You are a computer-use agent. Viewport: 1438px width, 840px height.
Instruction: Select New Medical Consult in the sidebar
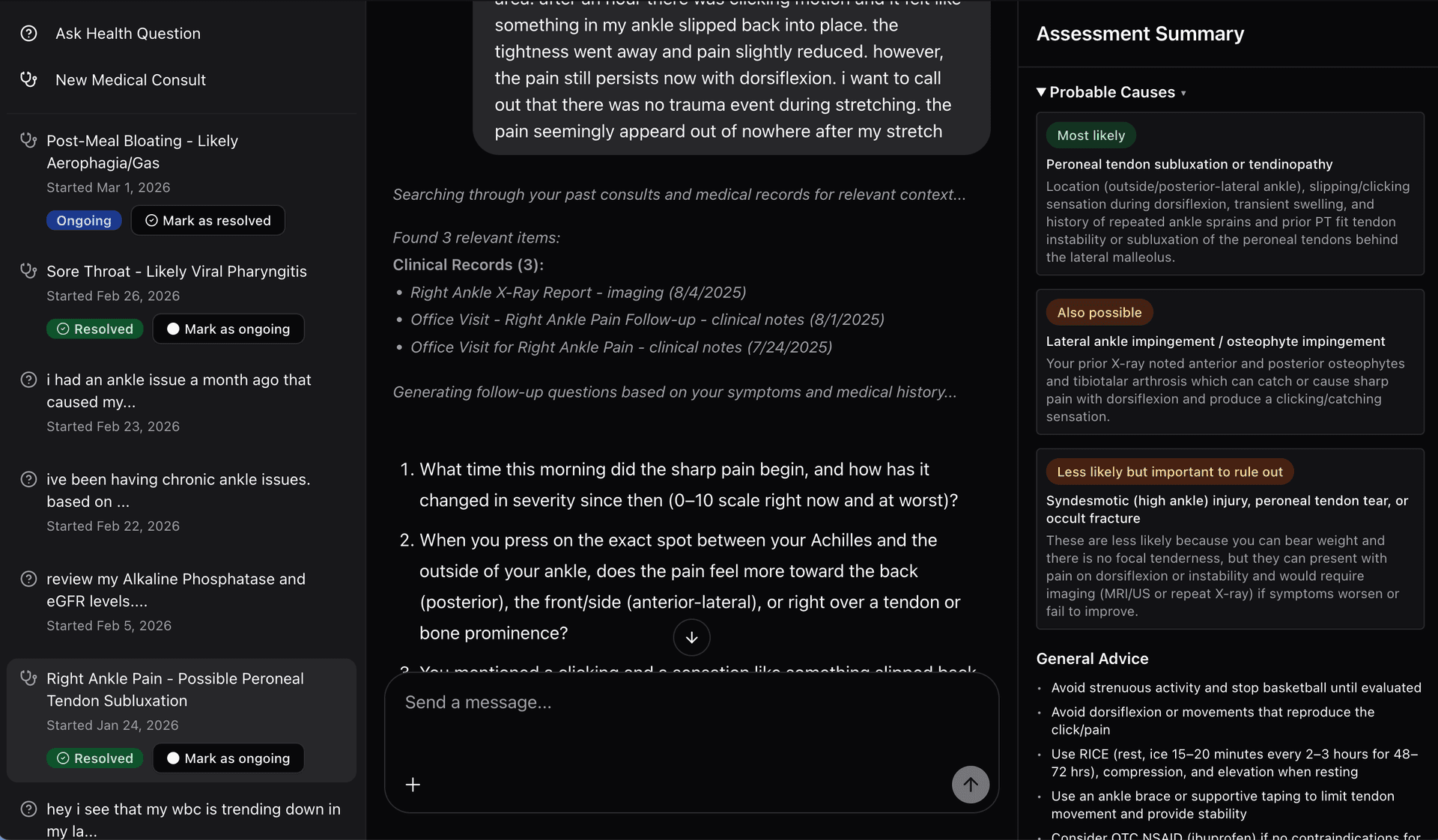130,79
